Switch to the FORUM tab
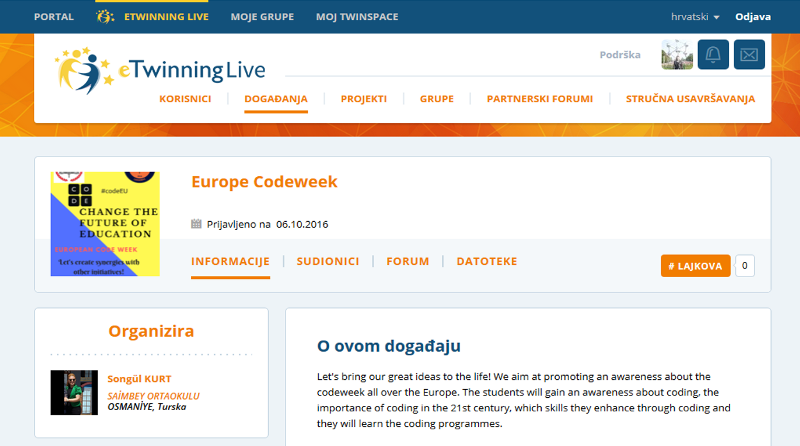This screenshot has width=800, height=446. pyautogui.click(x=408, y=261)
